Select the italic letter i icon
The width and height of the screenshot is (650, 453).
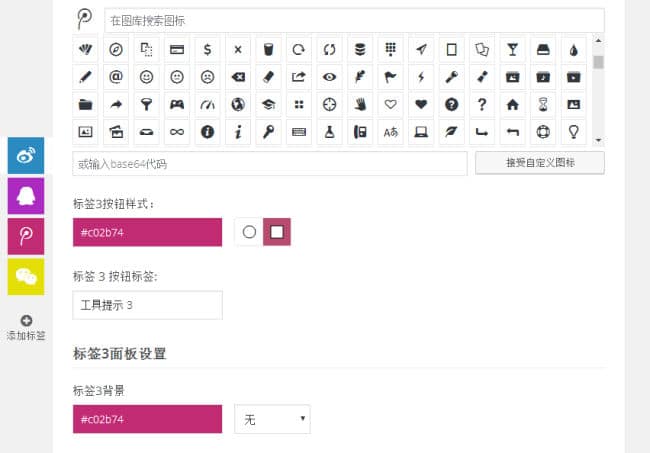238,132
